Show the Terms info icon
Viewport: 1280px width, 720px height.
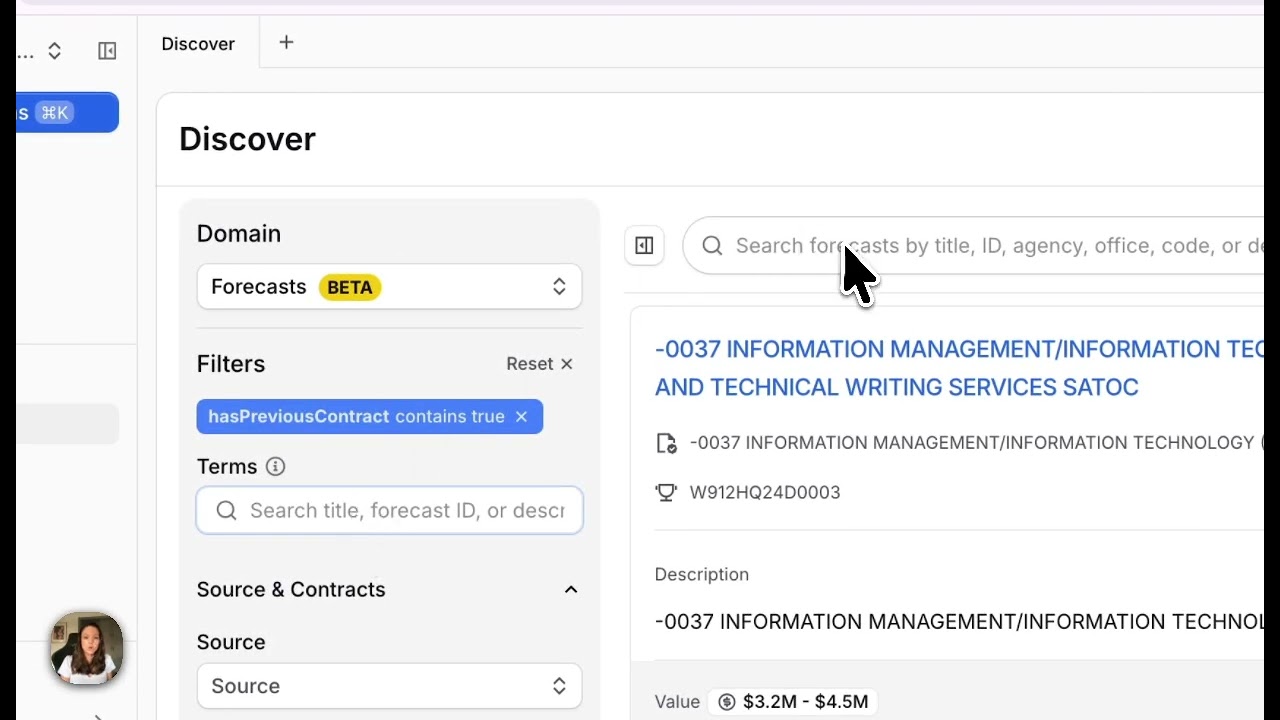275,467
